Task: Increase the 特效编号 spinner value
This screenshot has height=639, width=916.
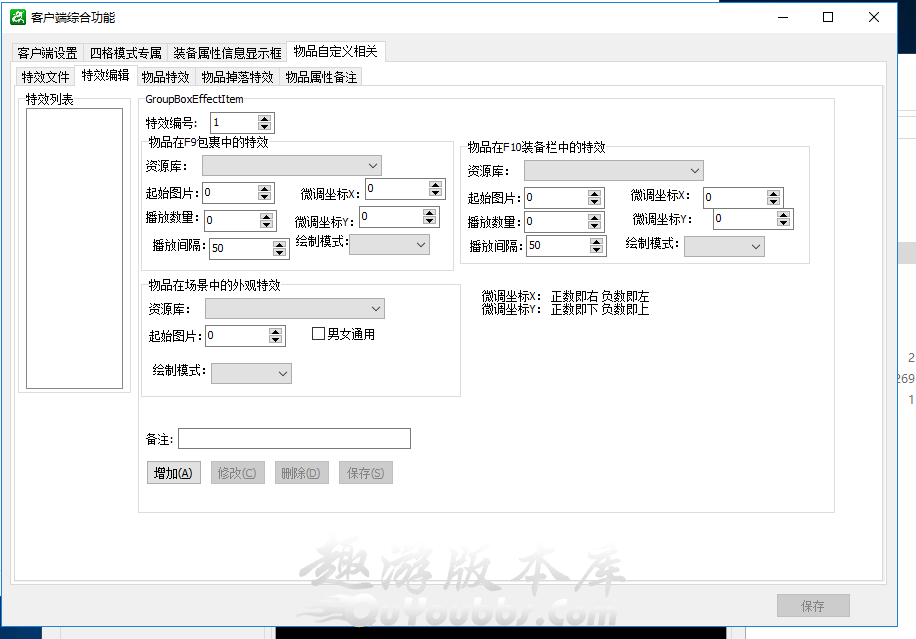Action: tap(264, 118)
